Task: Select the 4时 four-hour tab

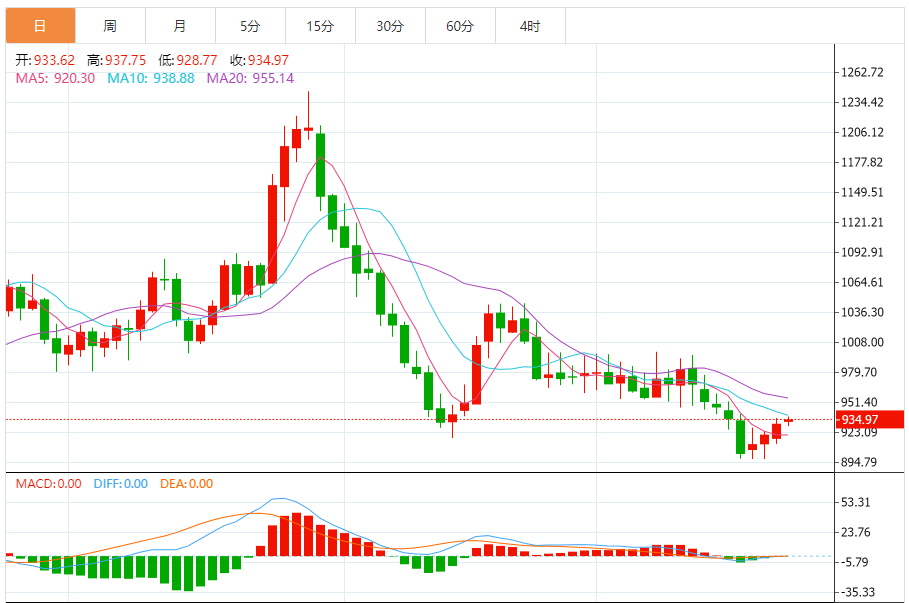Action: [x=530, y=26]
